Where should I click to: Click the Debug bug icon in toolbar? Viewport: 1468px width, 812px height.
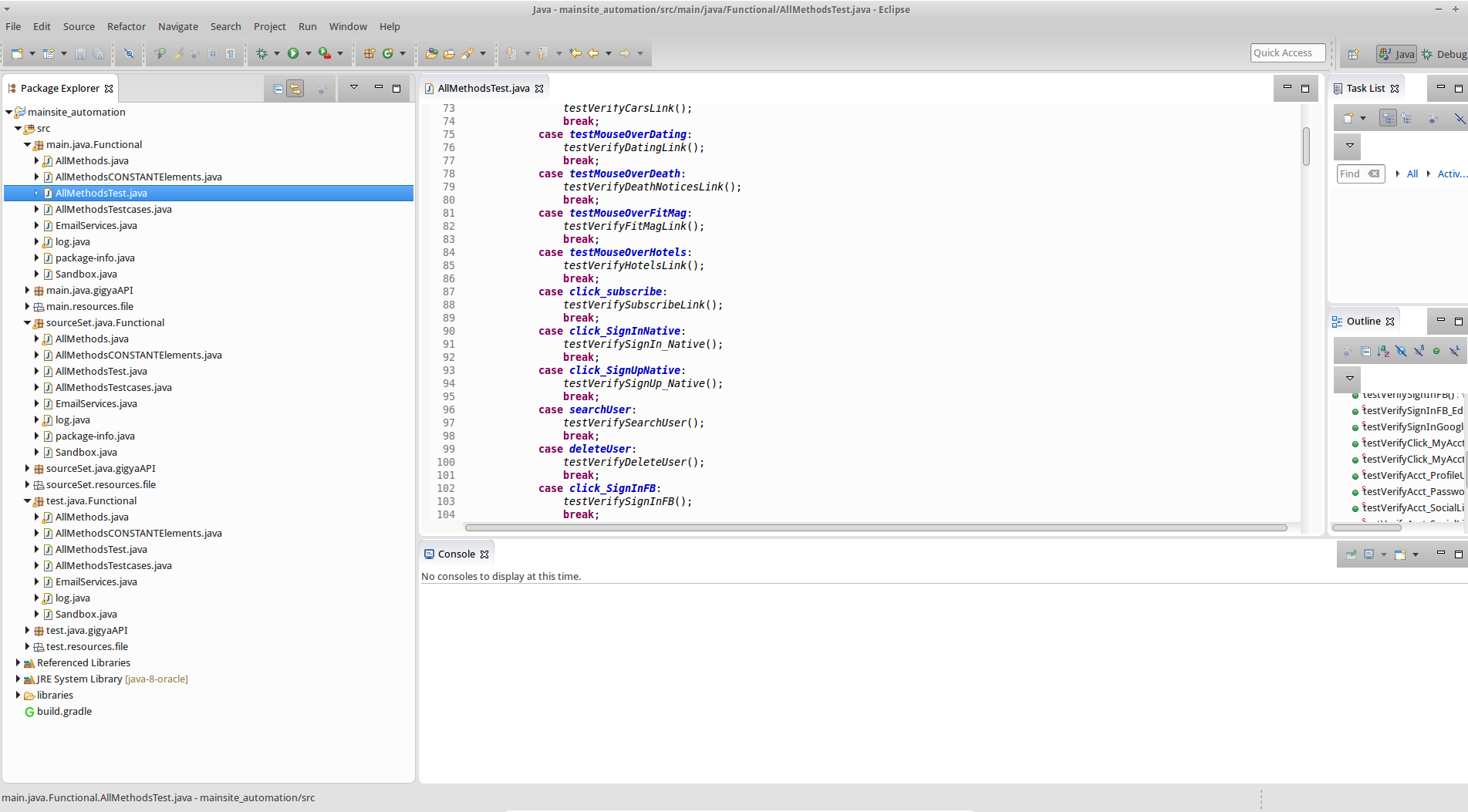[262, 53]
